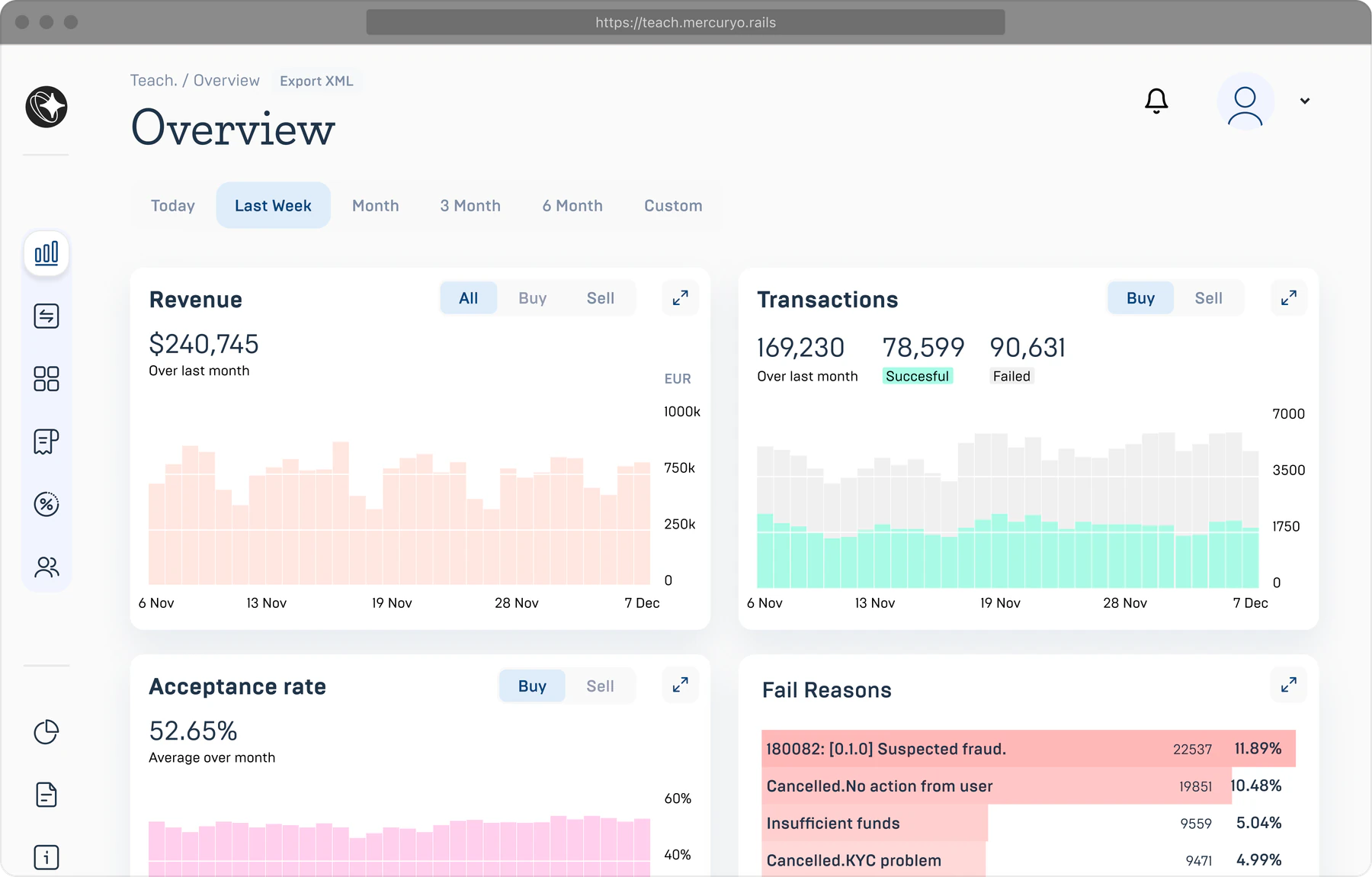Select Sell filter in Revenue card
This screenshot has width=1372, height=877.
point(601,298)
